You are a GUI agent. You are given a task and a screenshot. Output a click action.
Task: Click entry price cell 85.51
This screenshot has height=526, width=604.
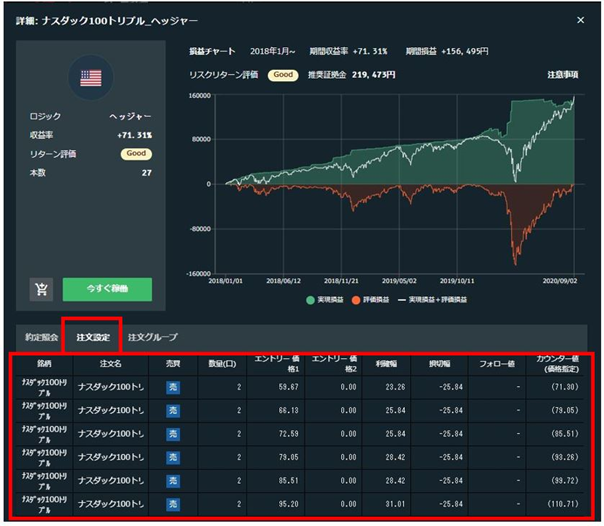click(289, 481)
